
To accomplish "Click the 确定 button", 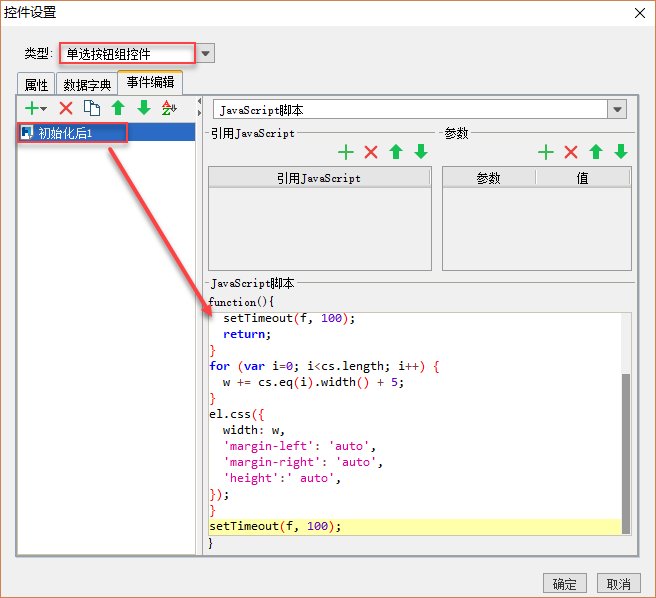I will point(564,583).
